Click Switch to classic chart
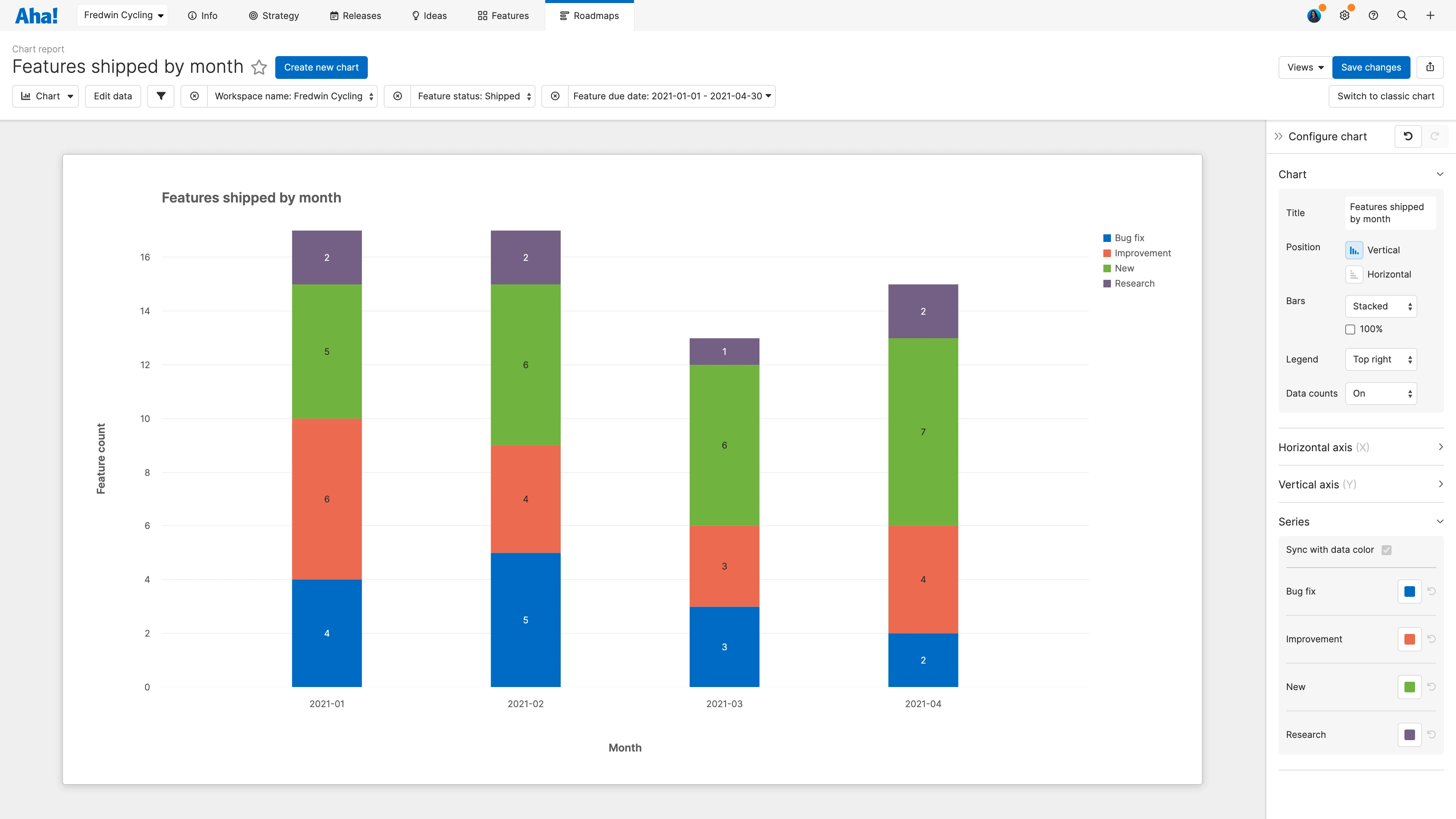Viewport: 1456px width, 819px height. [1385, 96]
